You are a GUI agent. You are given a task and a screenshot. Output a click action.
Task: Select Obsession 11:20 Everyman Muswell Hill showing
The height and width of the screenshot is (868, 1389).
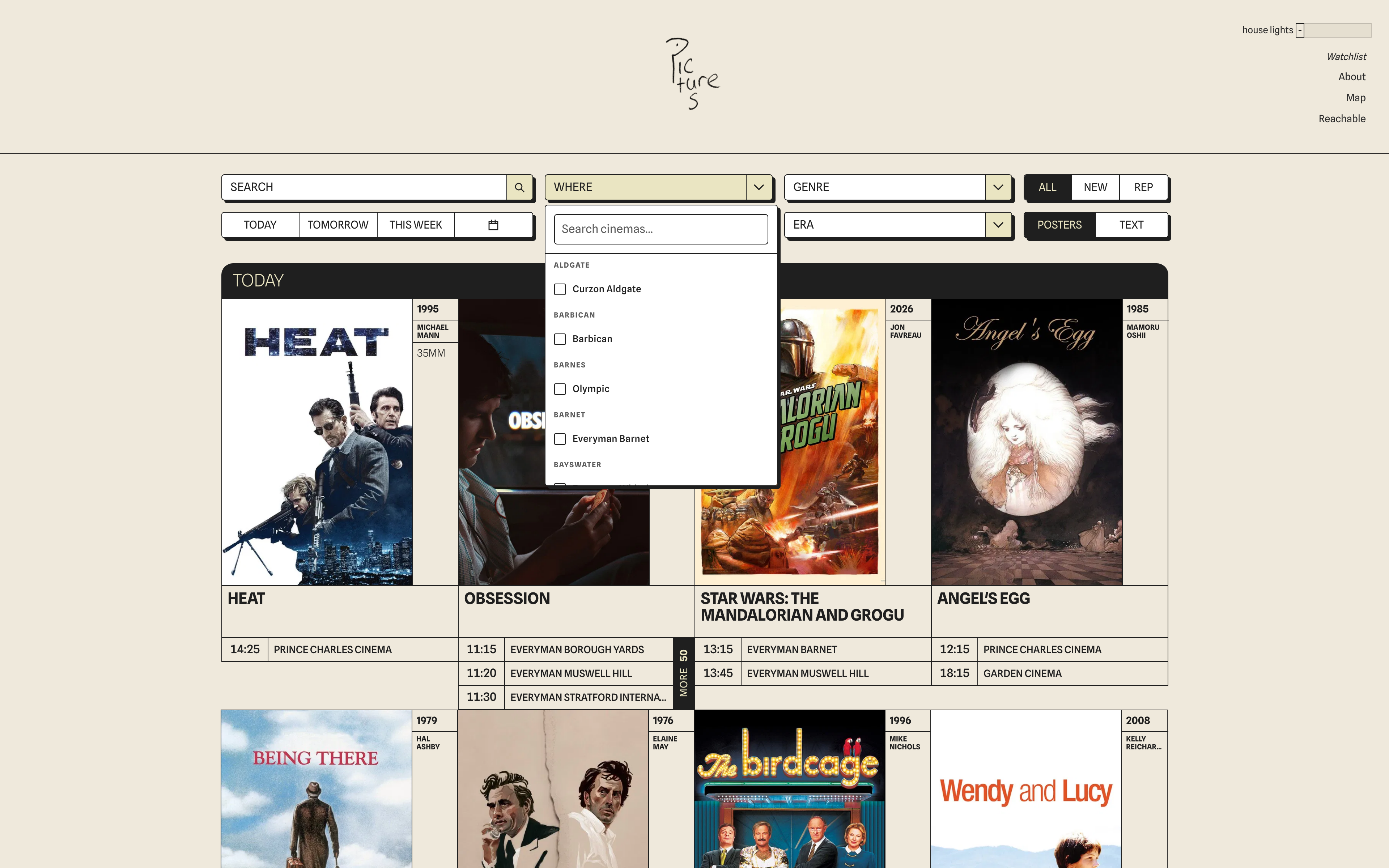coord(565,673)
